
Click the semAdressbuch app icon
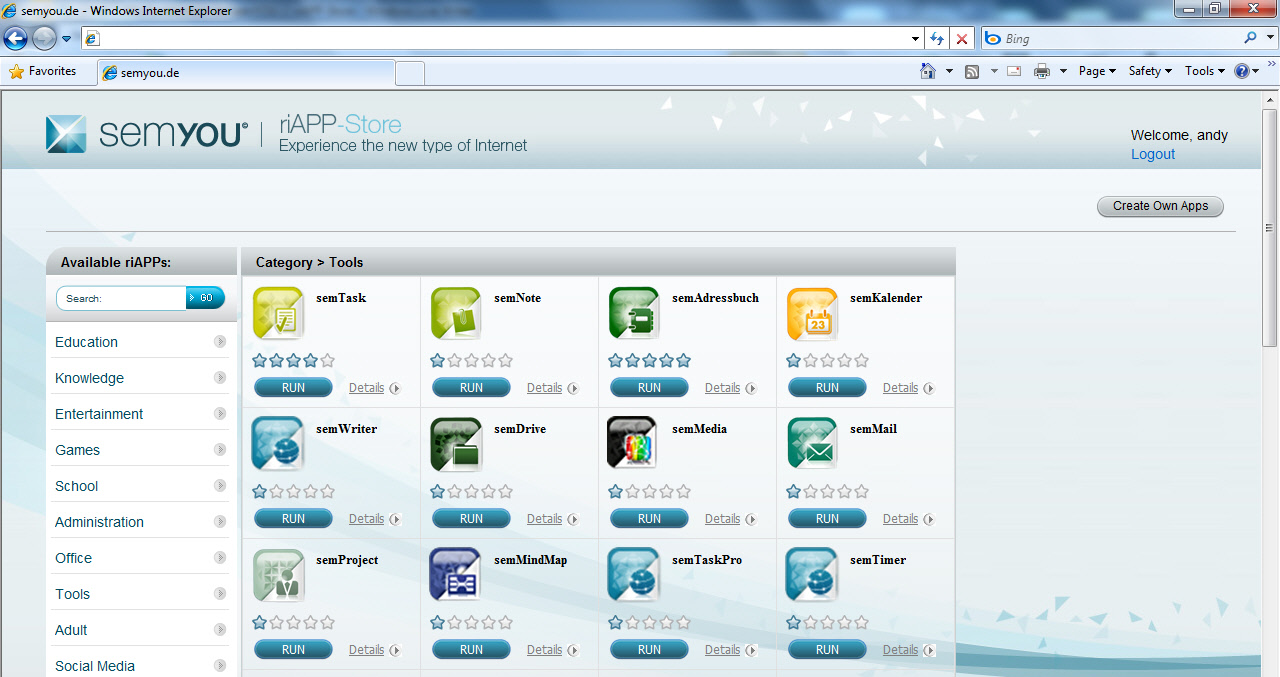pos(634,313)
